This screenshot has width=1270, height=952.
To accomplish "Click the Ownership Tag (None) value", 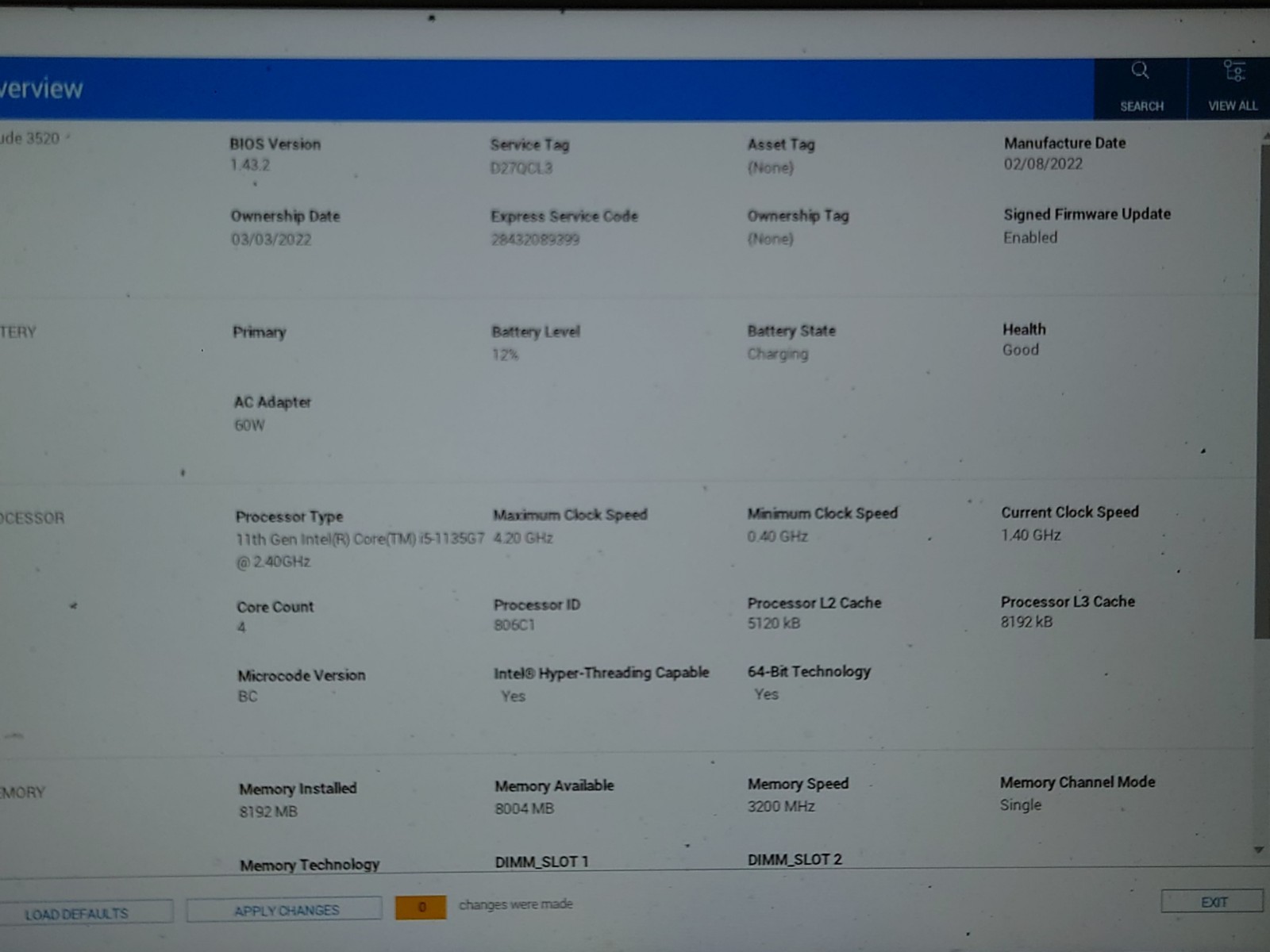I will (770, 239).
